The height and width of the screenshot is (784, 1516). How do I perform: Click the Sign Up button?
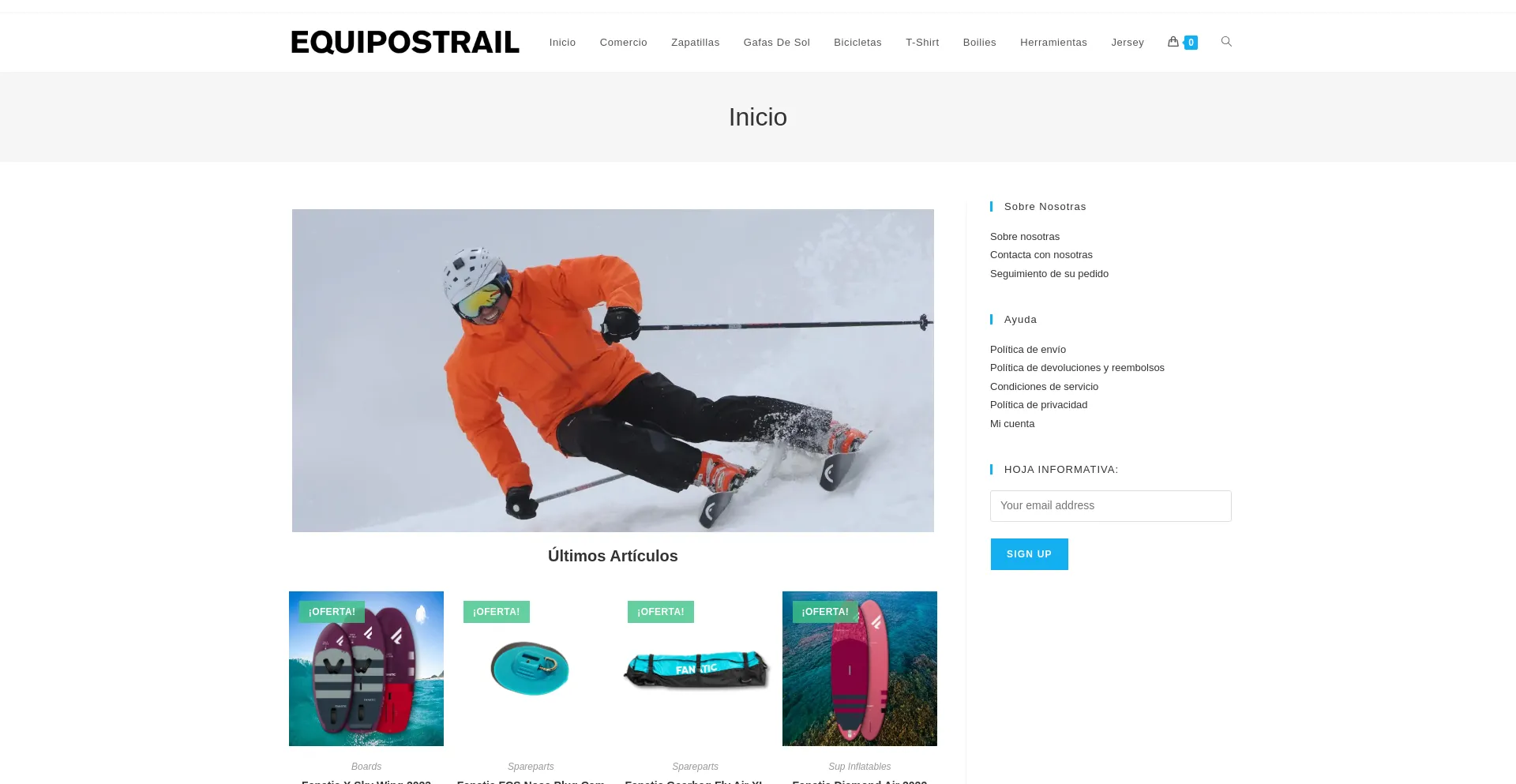pos(1029,554)
